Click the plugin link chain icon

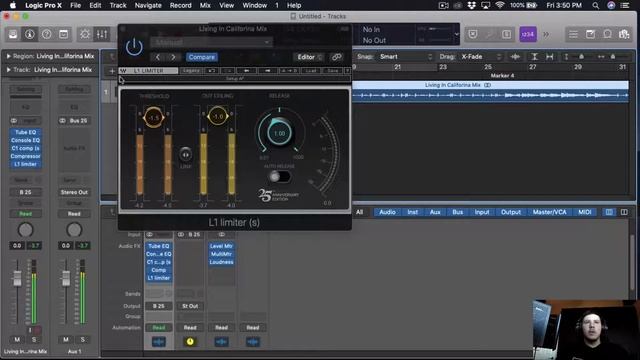(336, 57)
